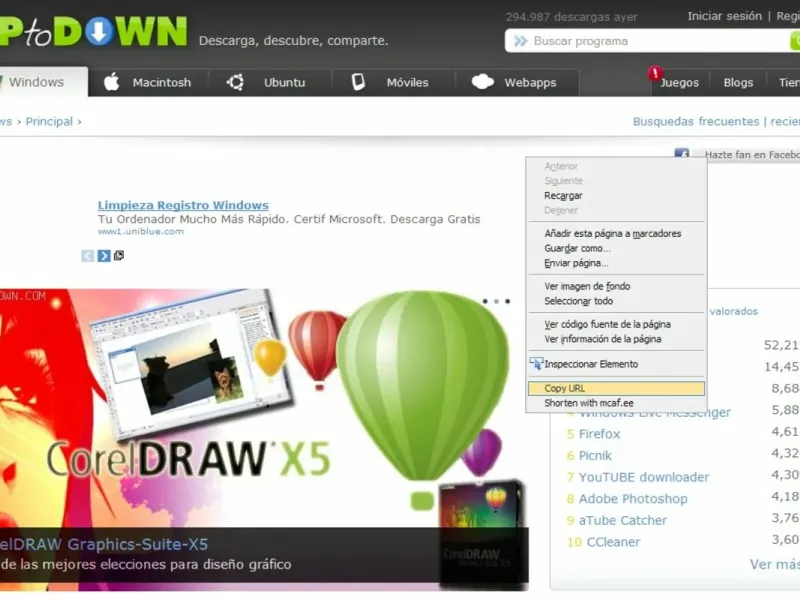This screenshot has width=800, height=600.
Task: Choose Ver código fuente de la página
Action: (616, 324)
